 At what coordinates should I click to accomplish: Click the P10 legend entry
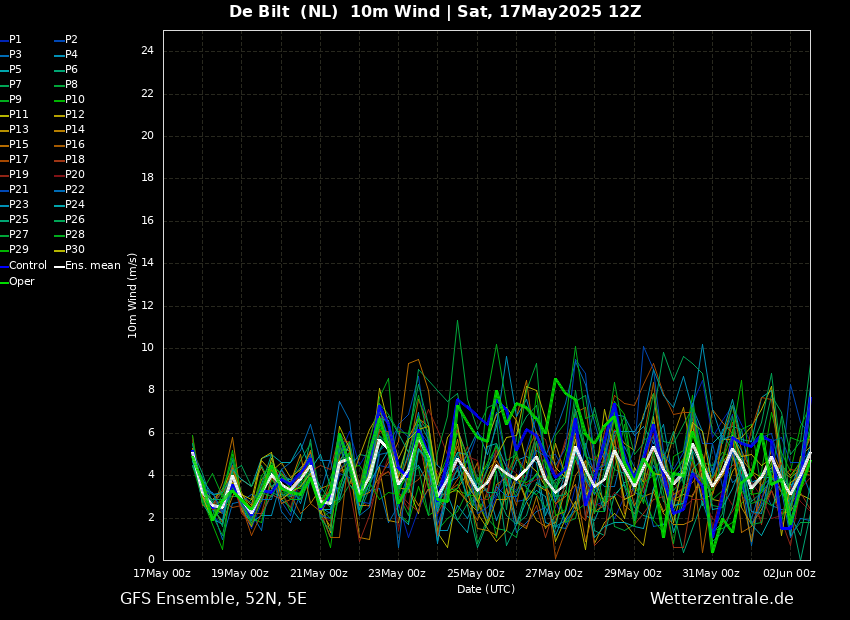(74, 100)
